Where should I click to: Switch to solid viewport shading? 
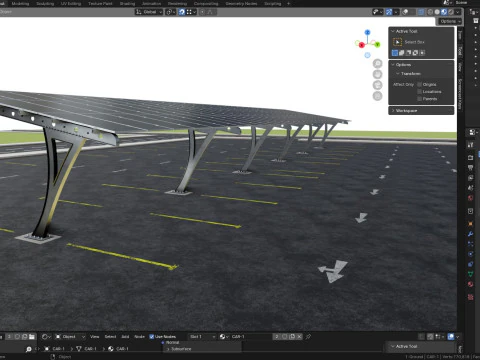(437, 12)
